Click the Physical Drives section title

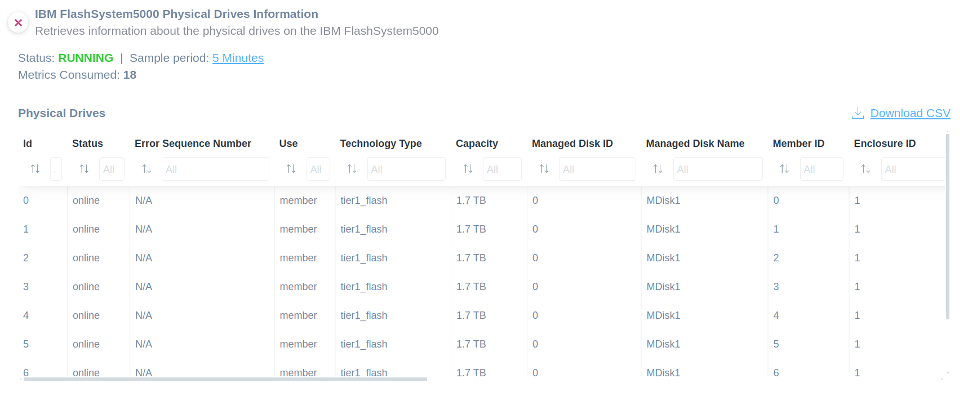click(x=62, y=113)
